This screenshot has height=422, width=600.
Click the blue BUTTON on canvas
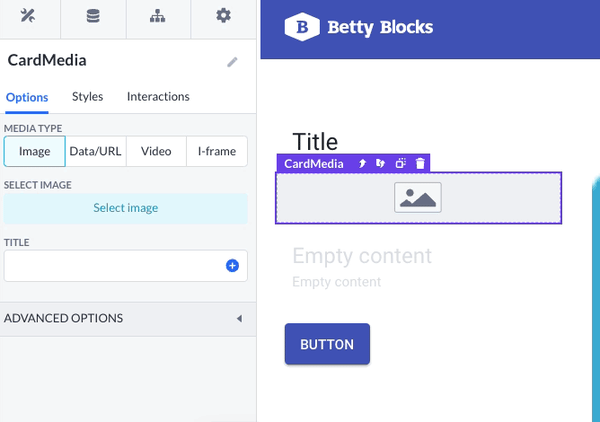[327, 344]
